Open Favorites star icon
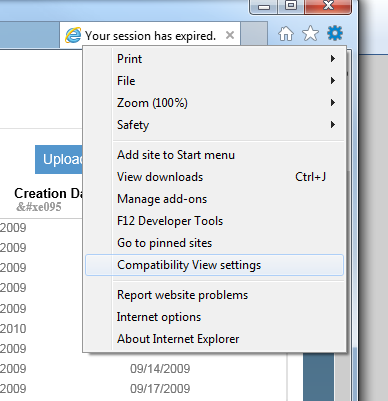The width and height of the screenshot is (388, 401). point(310,33)
